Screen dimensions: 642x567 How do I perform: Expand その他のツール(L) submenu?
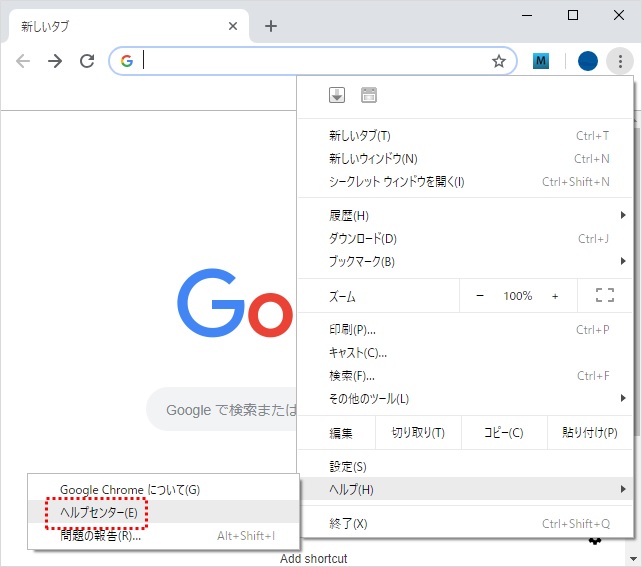(x=465, y=398)
